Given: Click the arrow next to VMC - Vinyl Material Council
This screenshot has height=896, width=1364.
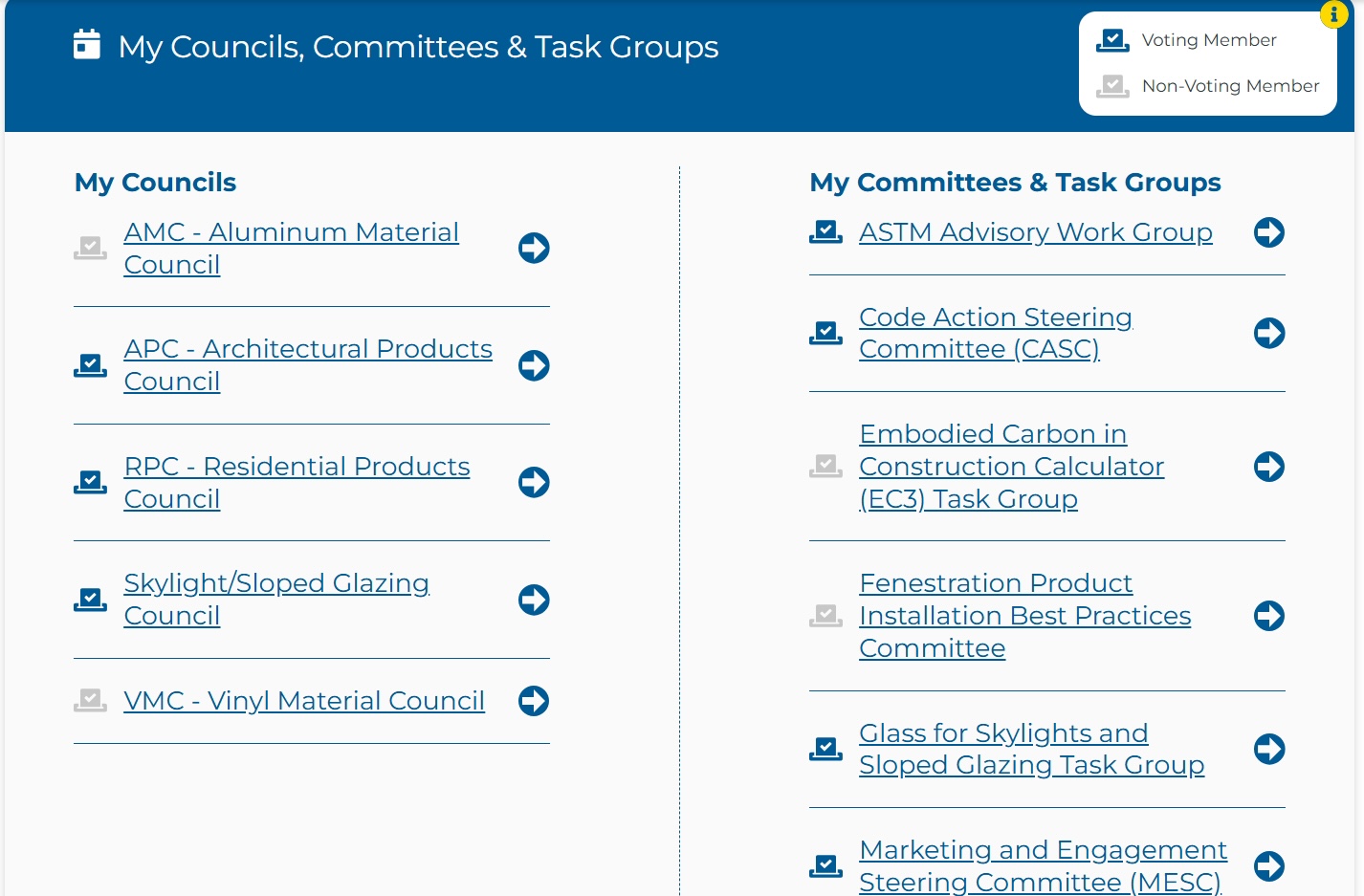Looking at the screenshot, I should [534, 701].
